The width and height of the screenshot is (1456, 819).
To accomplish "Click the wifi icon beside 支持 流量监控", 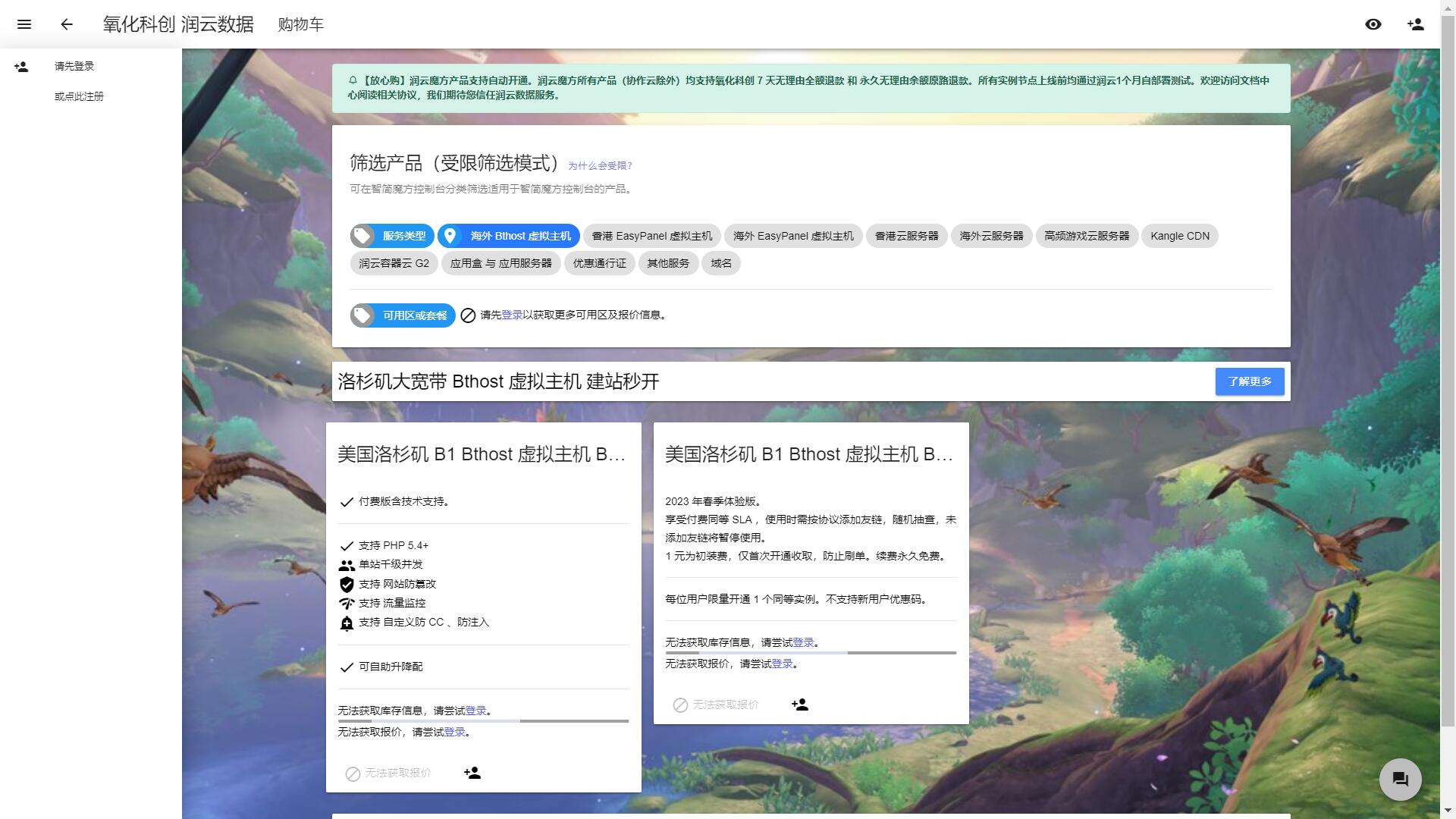I will coord(347,603).
